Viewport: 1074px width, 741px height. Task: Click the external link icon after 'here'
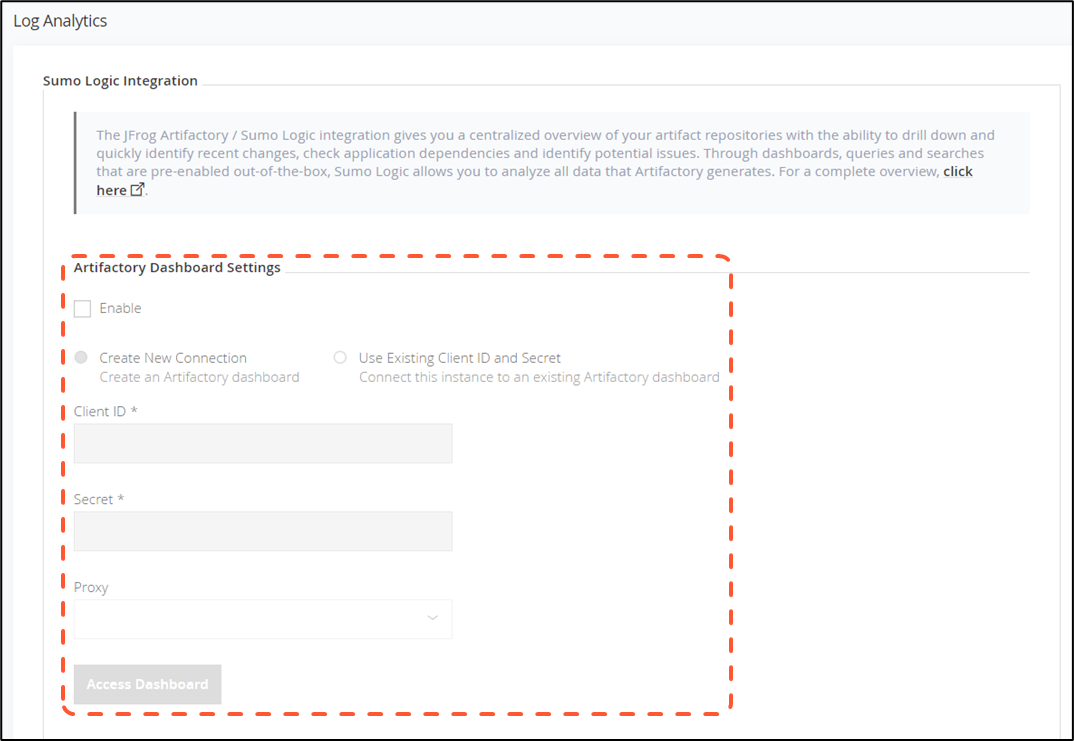pyautogui.click(x=137, y=190)
